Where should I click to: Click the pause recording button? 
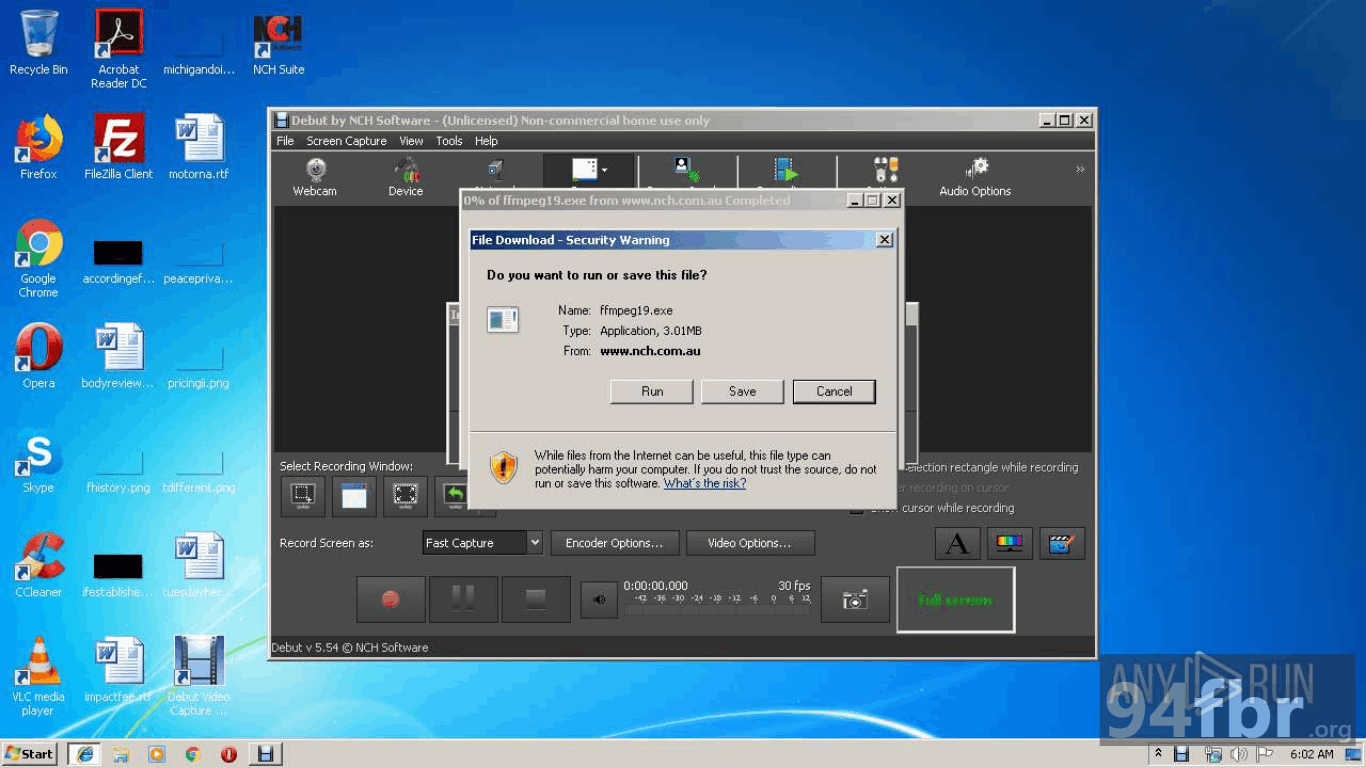click(463, 599)
